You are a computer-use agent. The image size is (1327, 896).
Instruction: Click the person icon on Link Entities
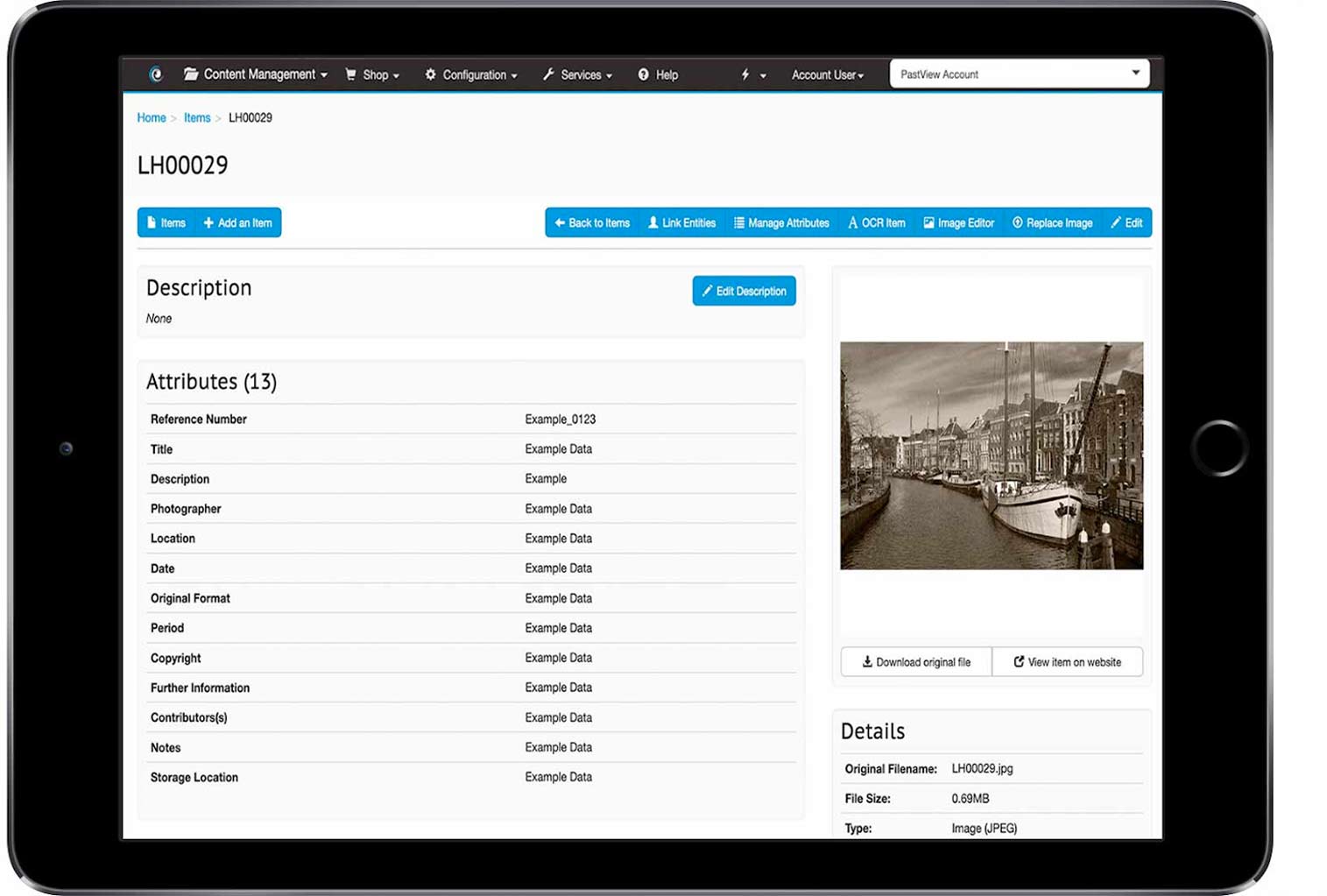pos(653,222)
